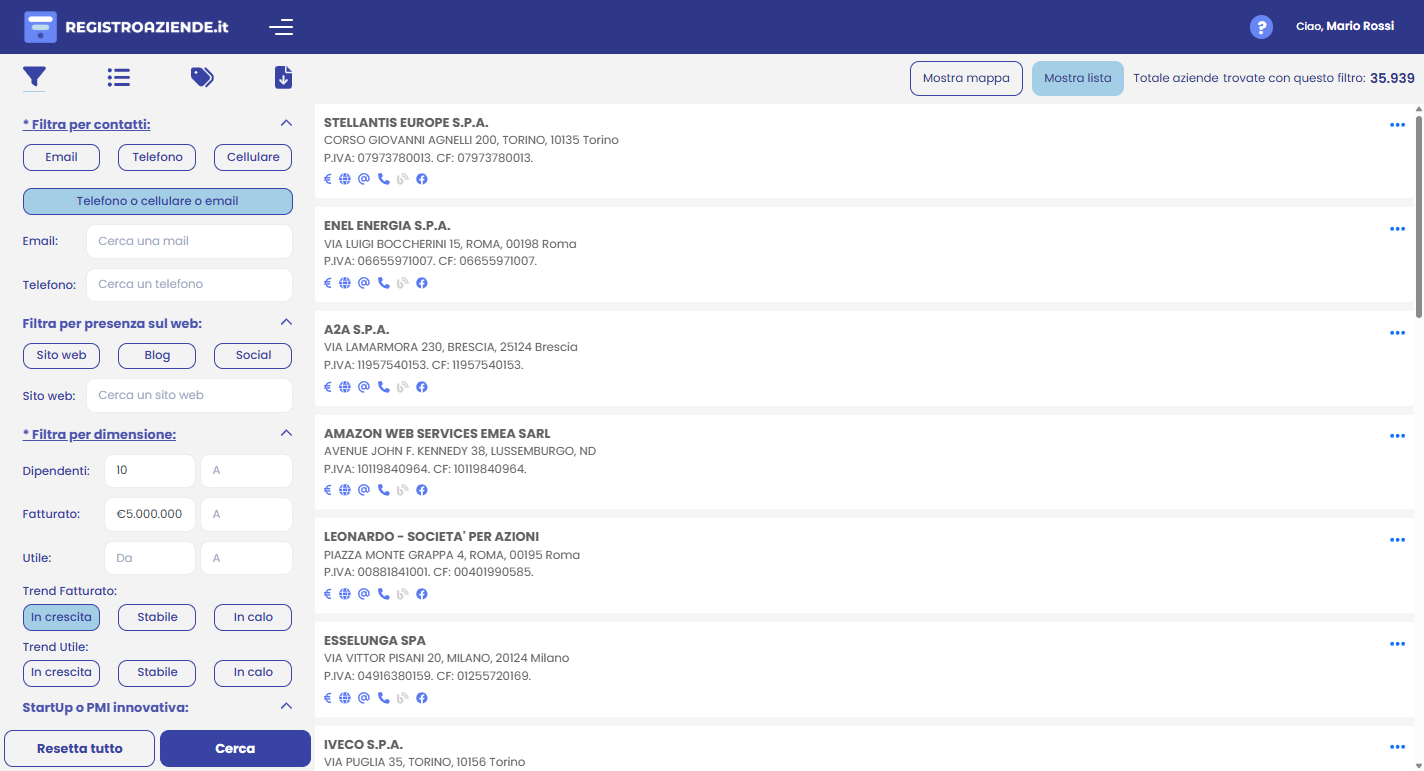1424x771 pixels.
Task: Click blog feed icon for A2A S.P.A.
Action: [x=402, y=387]
